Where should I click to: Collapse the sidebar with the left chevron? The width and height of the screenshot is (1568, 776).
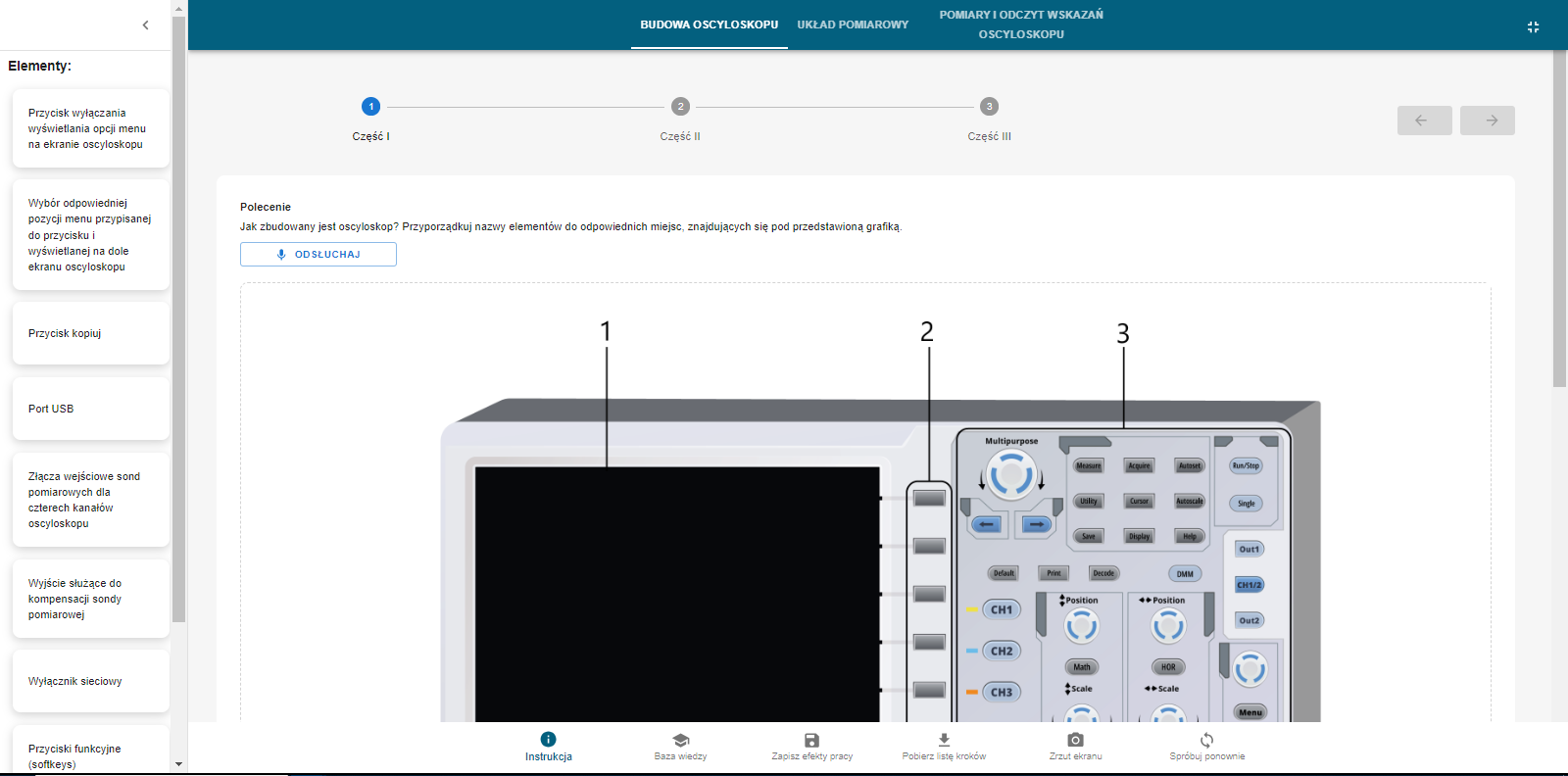145,25
